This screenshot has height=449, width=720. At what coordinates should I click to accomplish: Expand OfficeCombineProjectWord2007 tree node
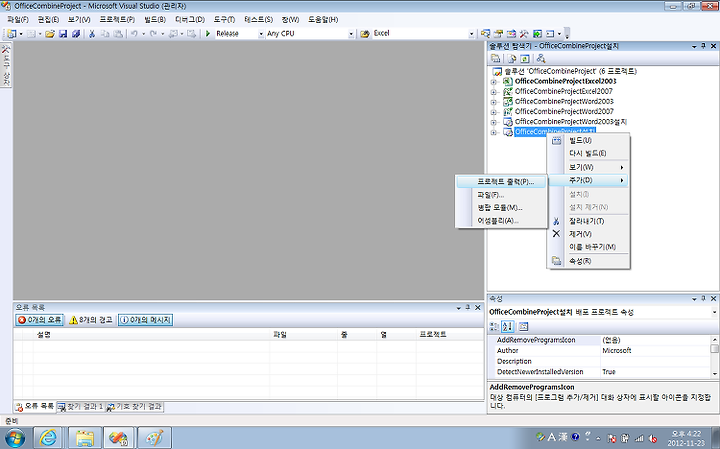494,112
